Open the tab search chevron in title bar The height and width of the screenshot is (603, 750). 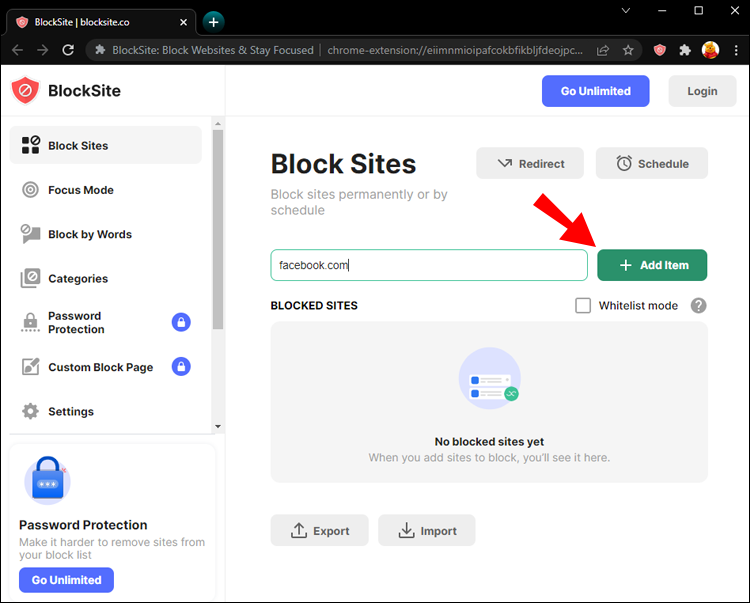click(626, 11)
